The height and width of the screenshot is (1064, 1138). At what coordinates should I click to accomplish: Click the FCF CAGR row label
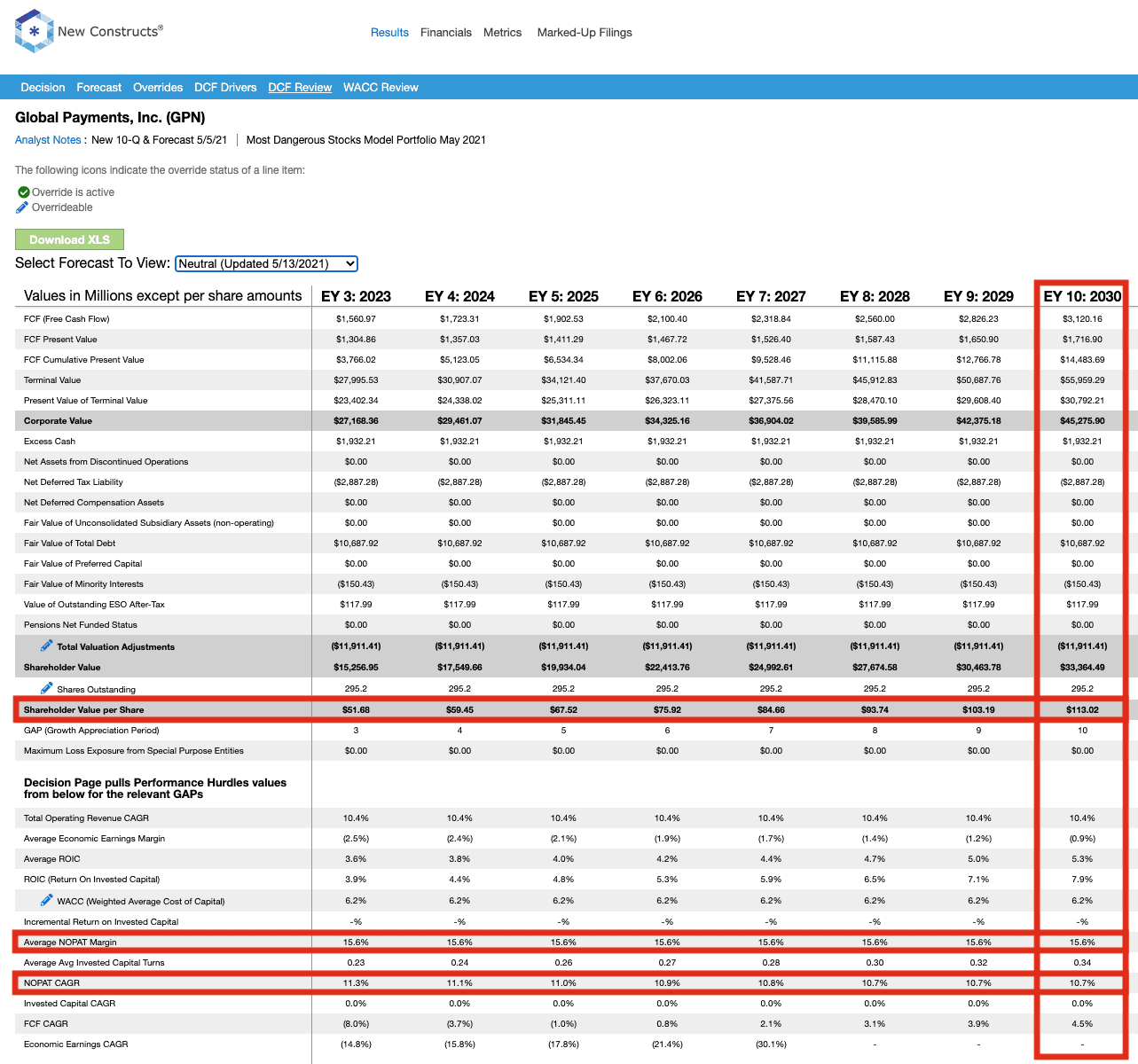pos(46,1024)
